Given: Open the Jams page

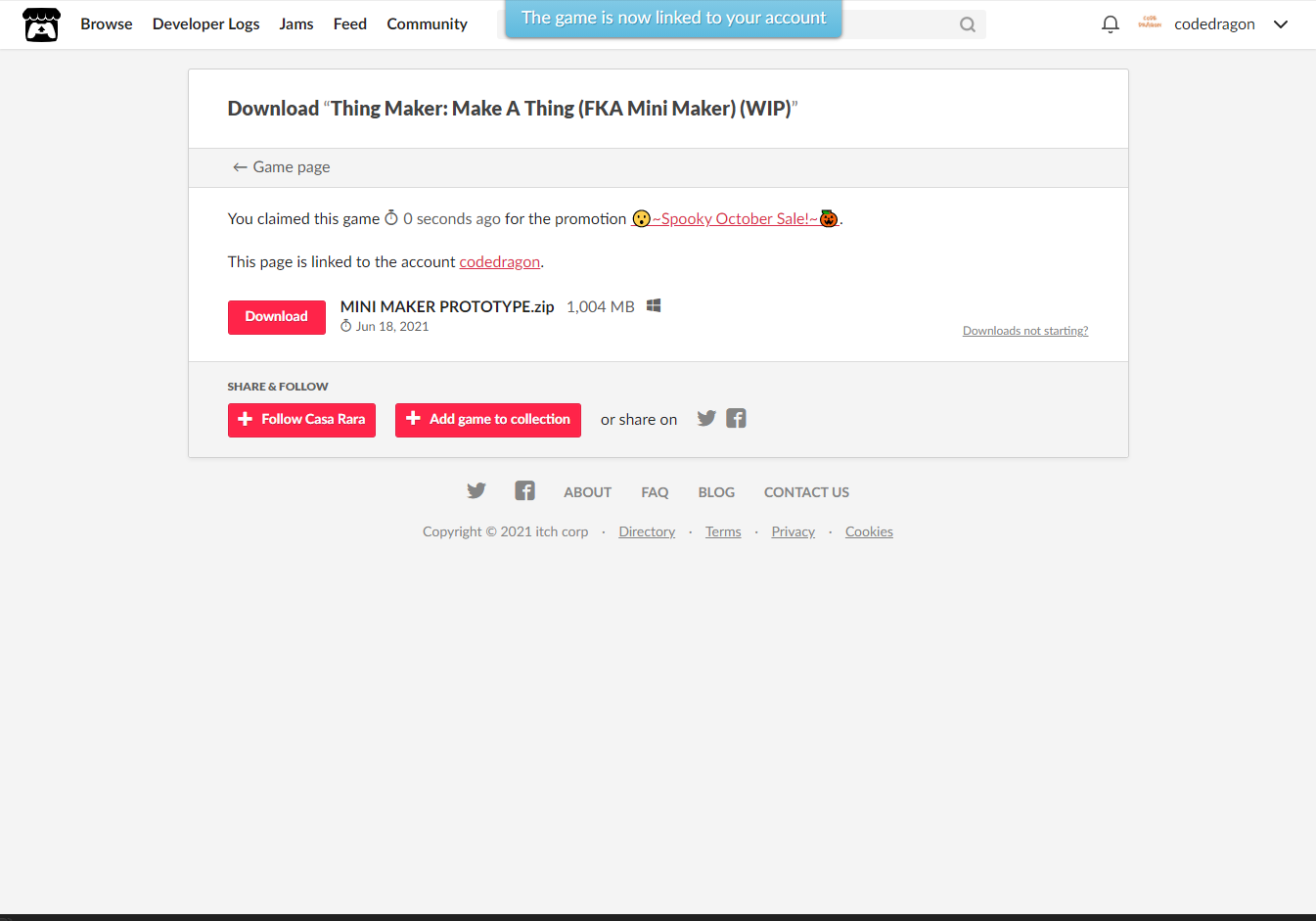Looking at the screenshot, I should click(x=296, y=24).
